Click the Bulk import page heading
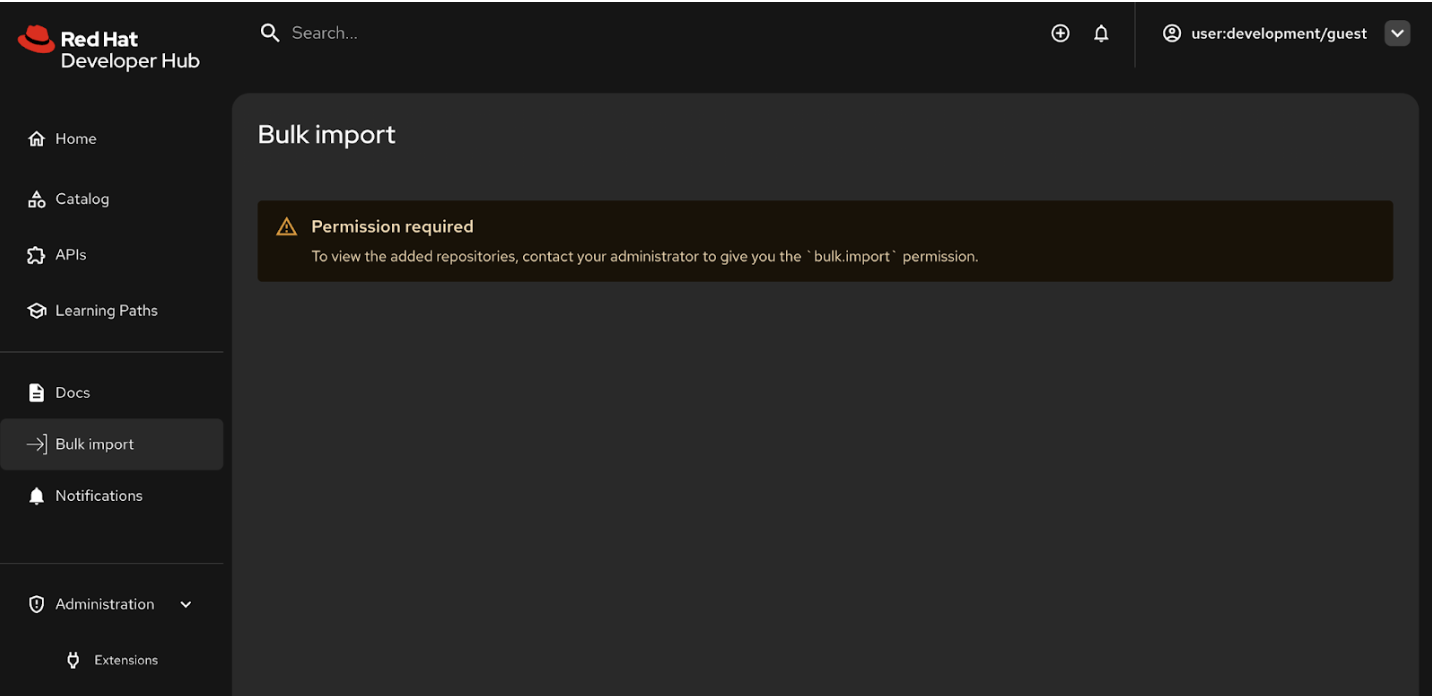The width and height of the screenshot is (1432, 696). click(326, 135)
